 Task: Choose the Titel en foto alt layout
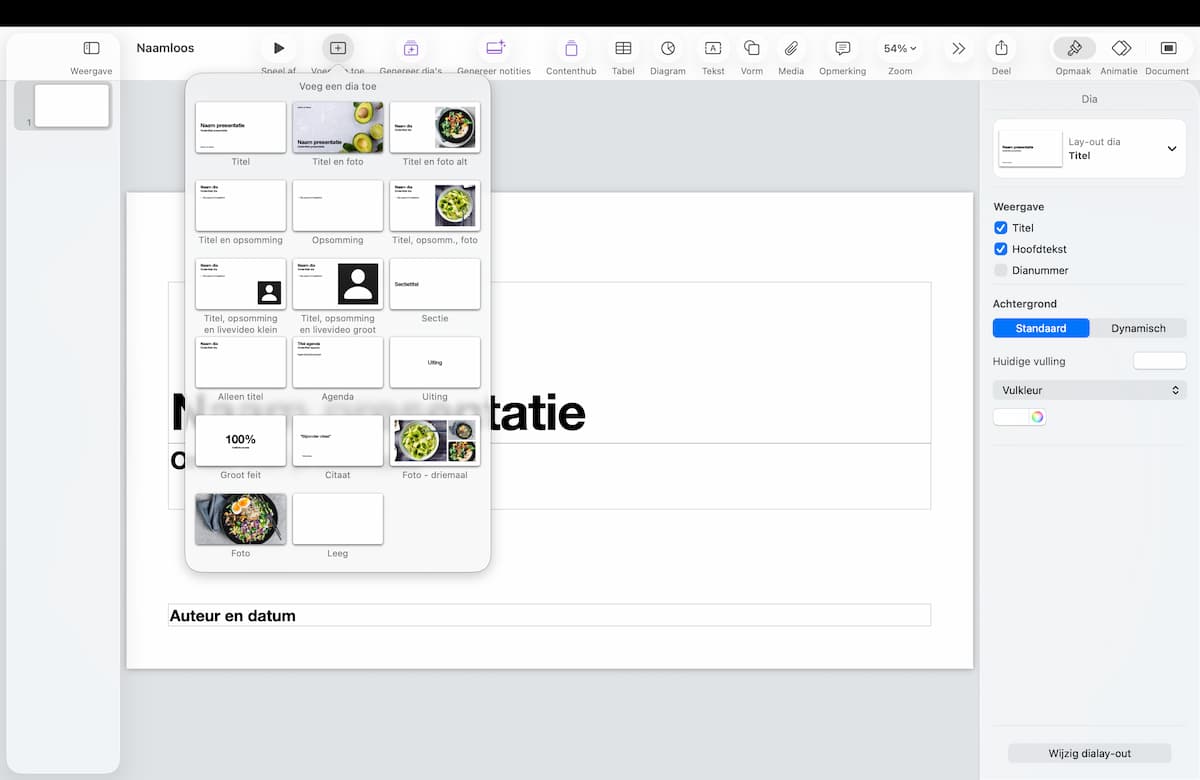(x=435, y=127)
